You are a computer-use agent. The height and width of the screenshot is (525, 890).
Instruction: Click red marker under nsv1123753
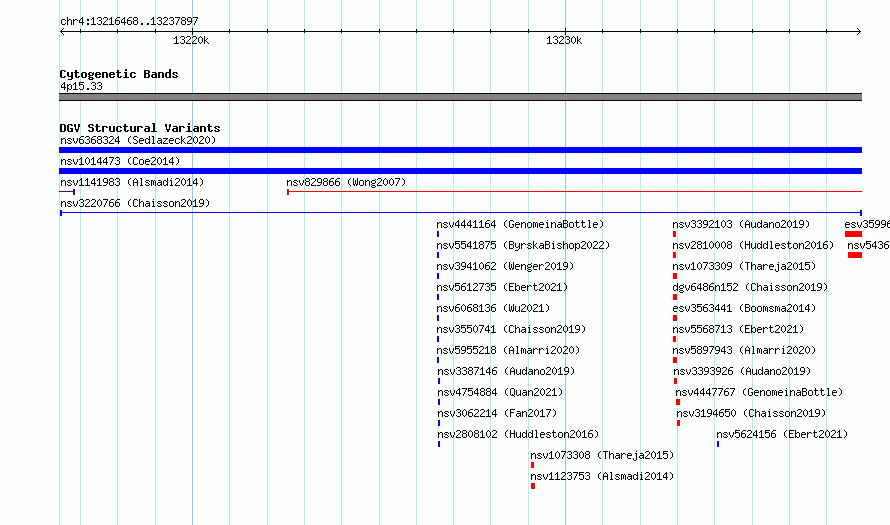click(x=533, y=486)
